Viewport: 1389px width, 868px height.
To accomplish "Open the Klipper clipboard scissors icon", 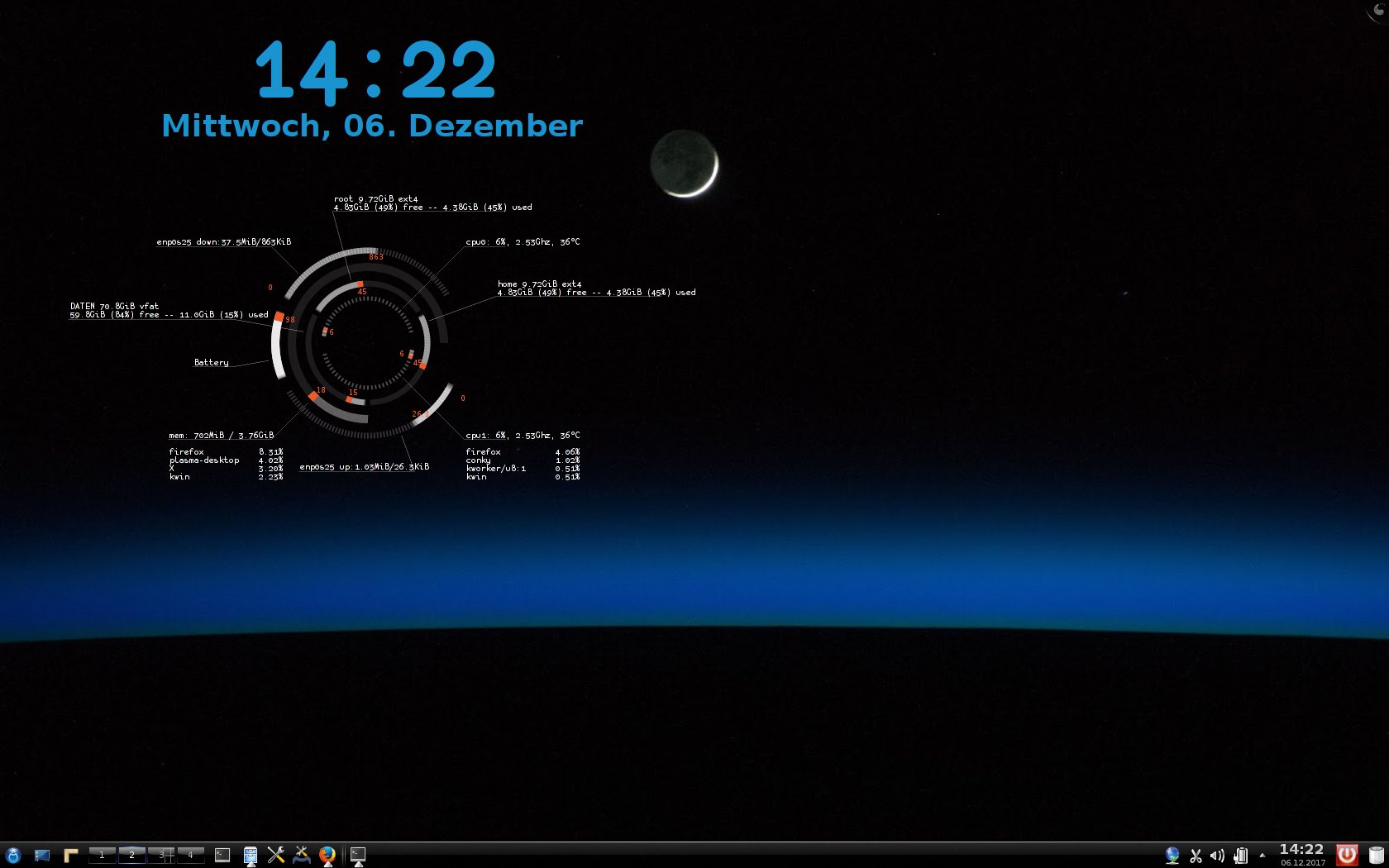I will pos(1196,856).
